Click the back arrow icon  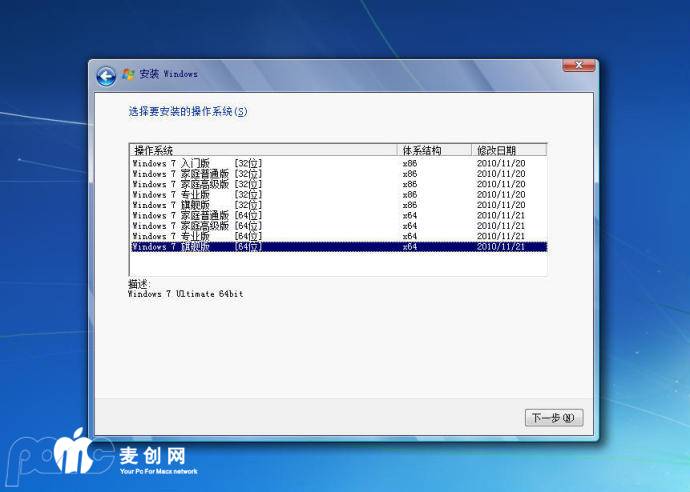[106, 76]
